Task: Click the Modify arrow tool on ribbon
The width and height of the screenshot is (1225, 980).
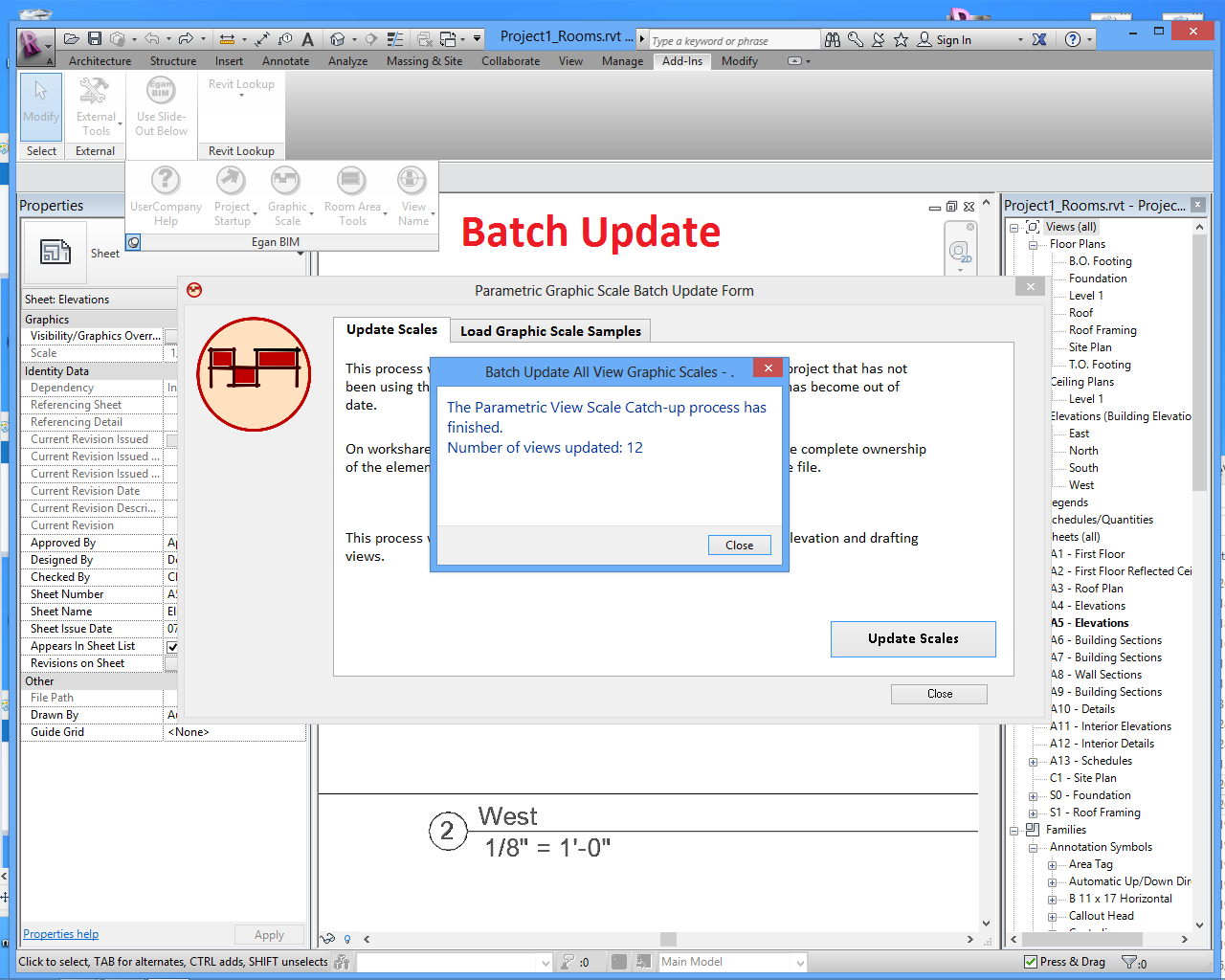Action: click(x=41, y=106)
